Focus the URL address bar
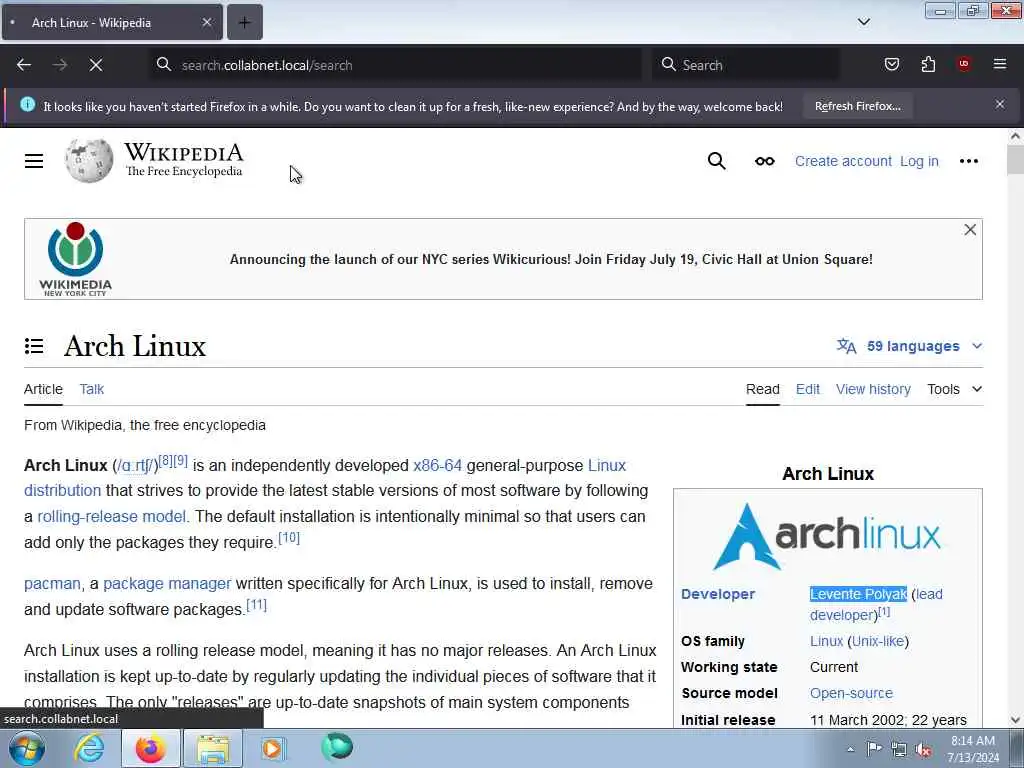Screen dimensions: 1024x768 coord(395,65)
